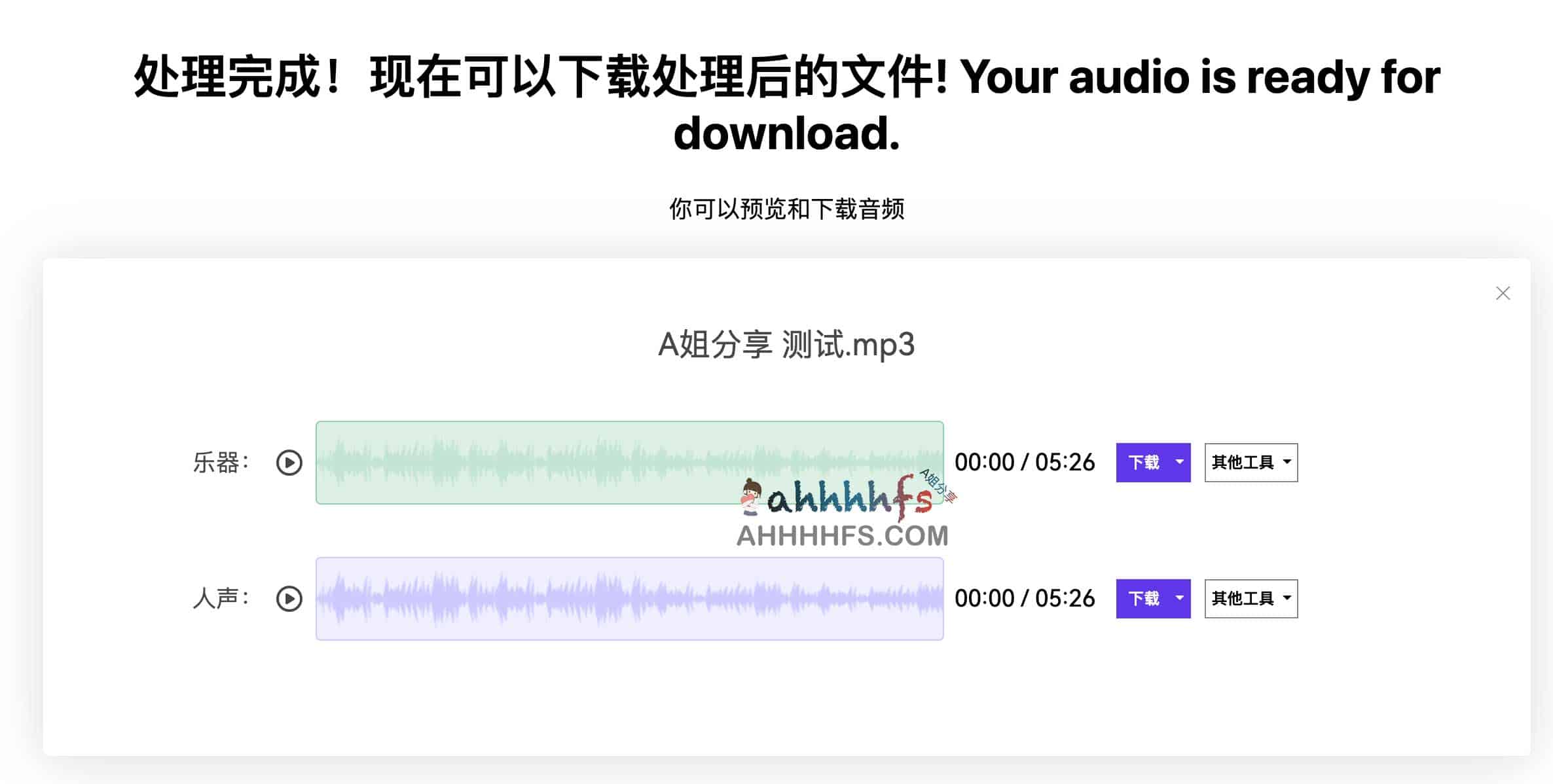
Task: Click the 人声 track label
Action: (x=221, y=598)
